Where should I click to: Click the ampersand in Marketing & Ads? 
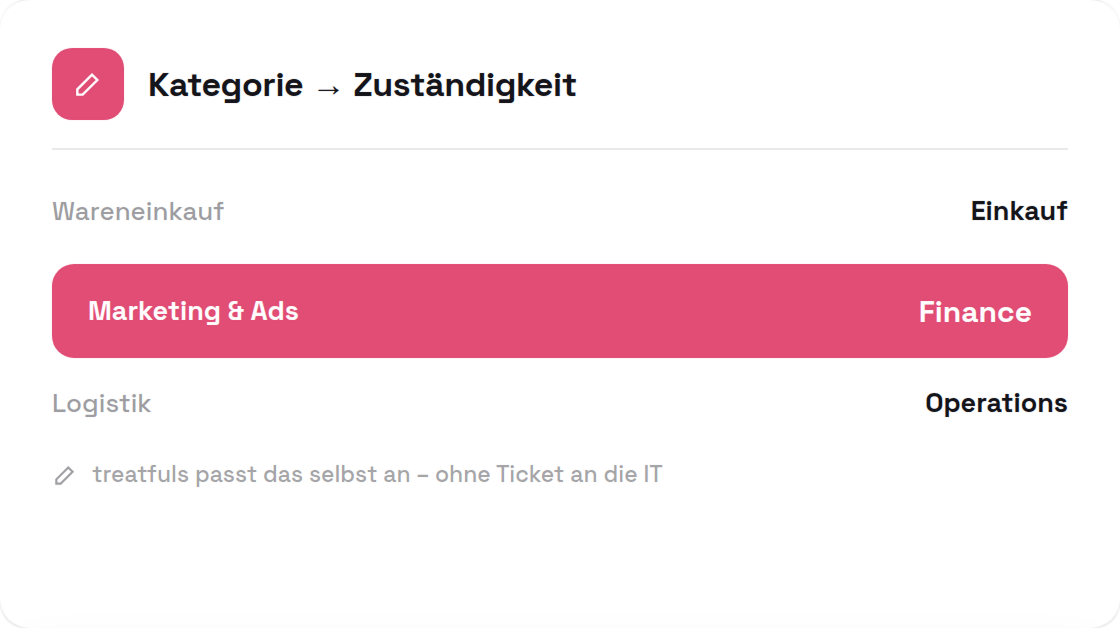(236, 311)
